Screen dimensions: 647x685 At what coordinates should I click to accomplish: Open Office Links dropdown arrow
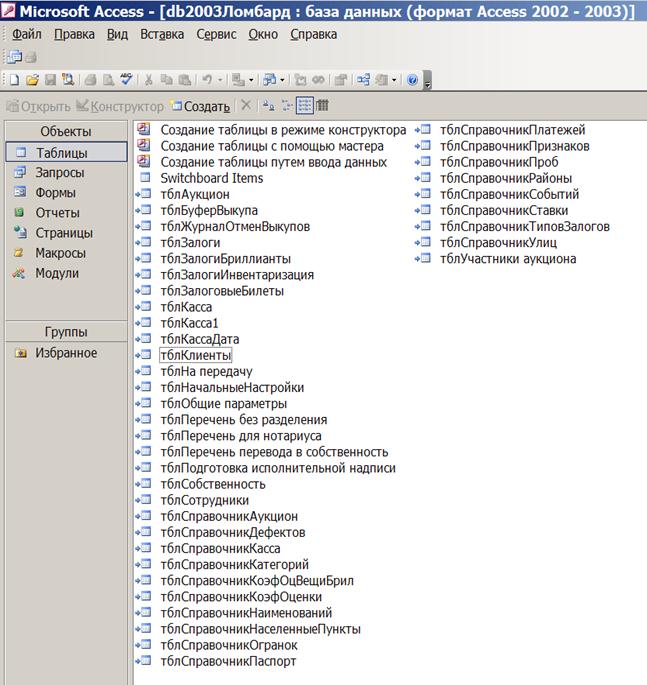[251, 80]
